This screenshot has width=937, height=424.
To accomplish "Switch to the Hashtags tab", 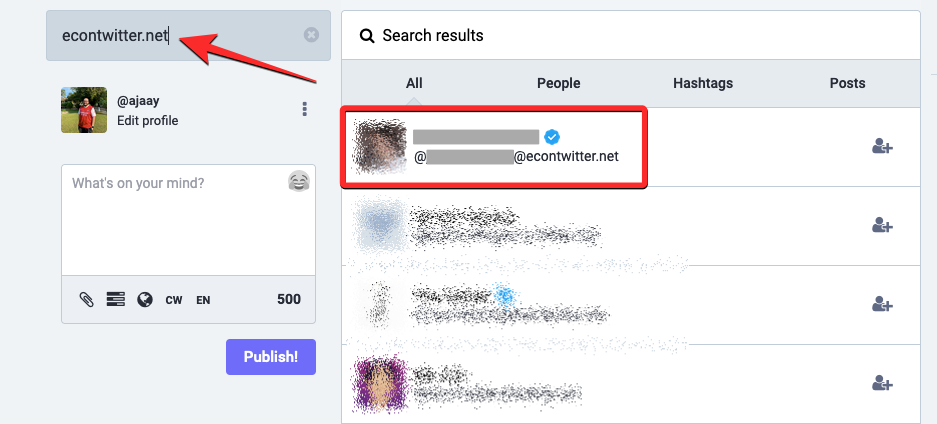I will [x=703, y=84].
